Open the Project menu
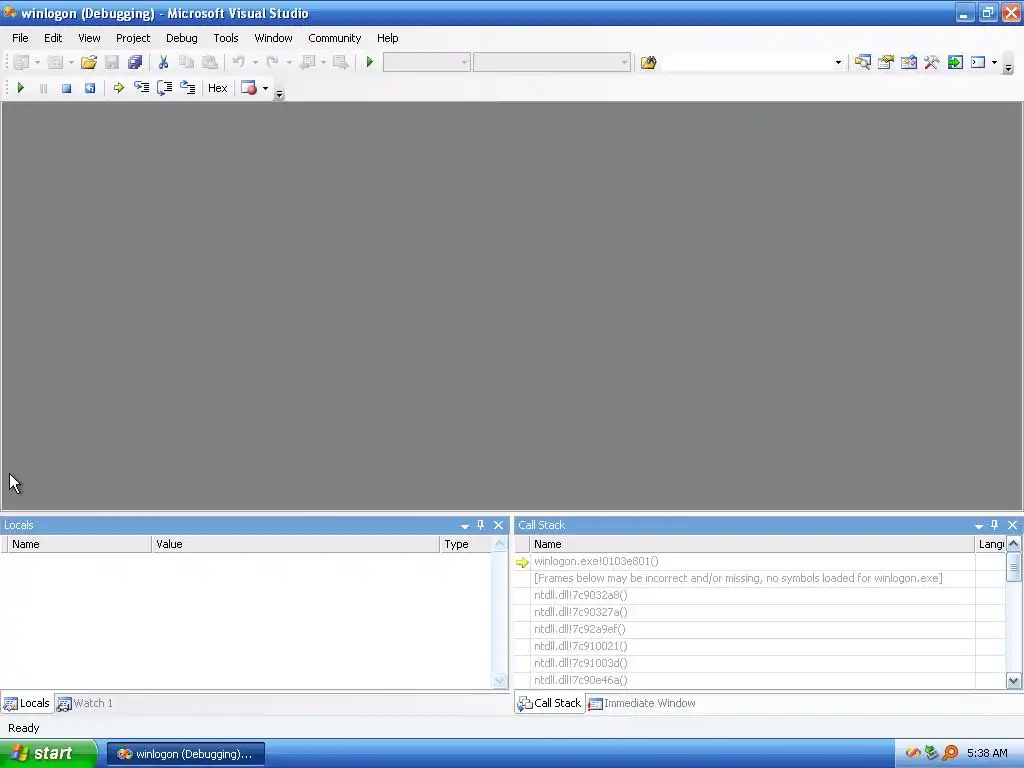Screen dimensions: 1024x768 pyautogui.click(x=133, y=38)
